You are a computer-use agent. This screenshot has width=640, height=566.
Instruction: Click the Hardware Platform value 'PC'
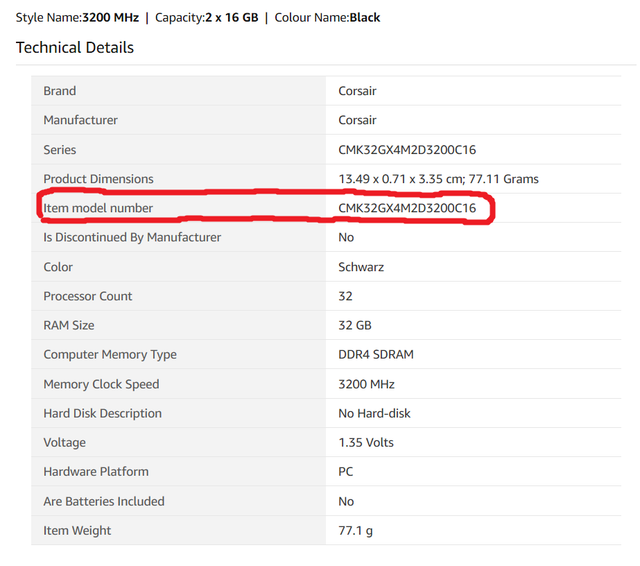[345, 472]
